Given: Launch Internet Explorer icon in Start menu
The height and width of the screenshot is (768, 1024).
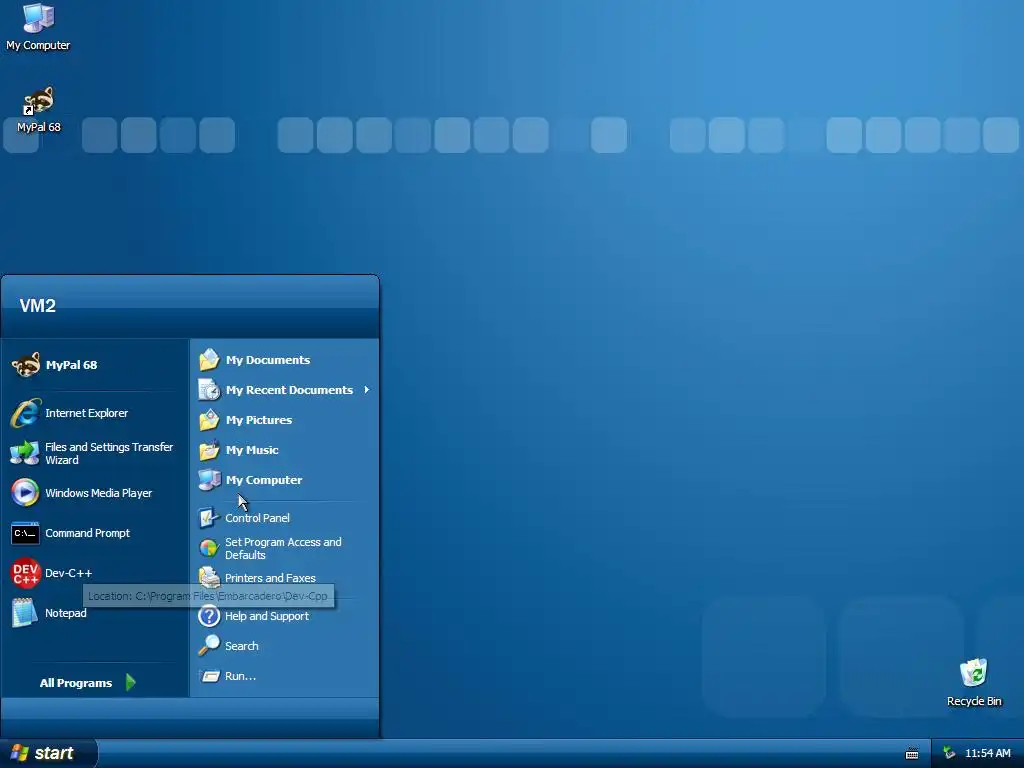Looking at the screenshot, I should [25, 413].
